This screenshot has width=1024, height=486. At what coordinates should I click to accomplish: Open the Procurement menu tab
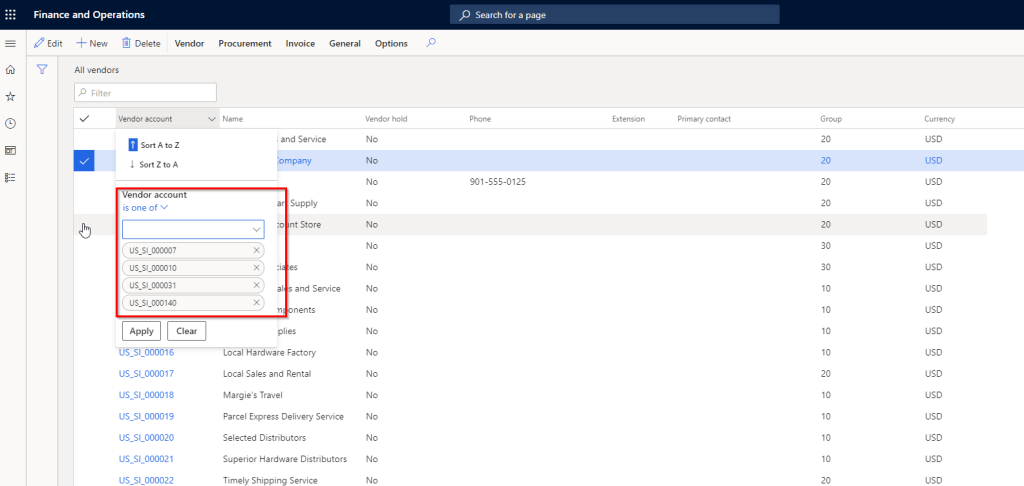[x=245, y=44]
